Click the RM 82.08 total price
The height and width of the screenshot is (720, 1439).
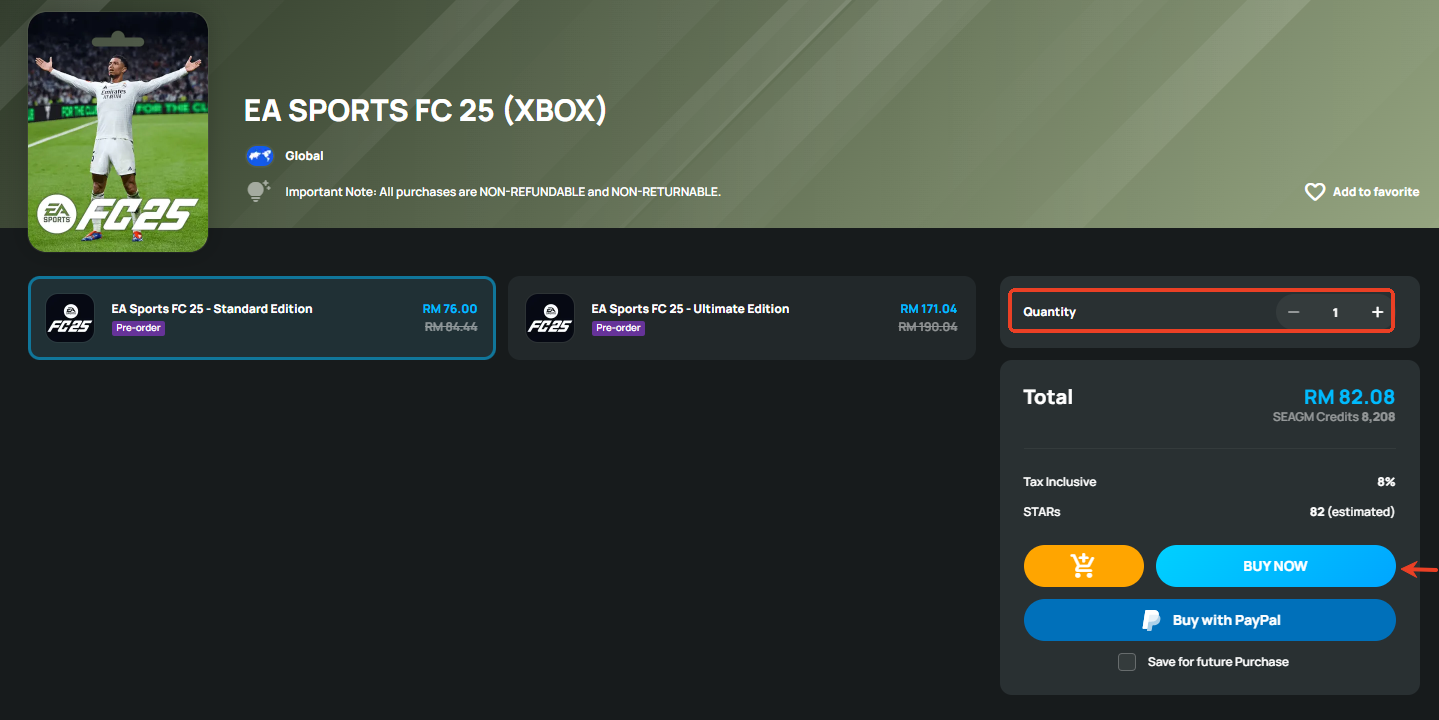coord(1349,397)
